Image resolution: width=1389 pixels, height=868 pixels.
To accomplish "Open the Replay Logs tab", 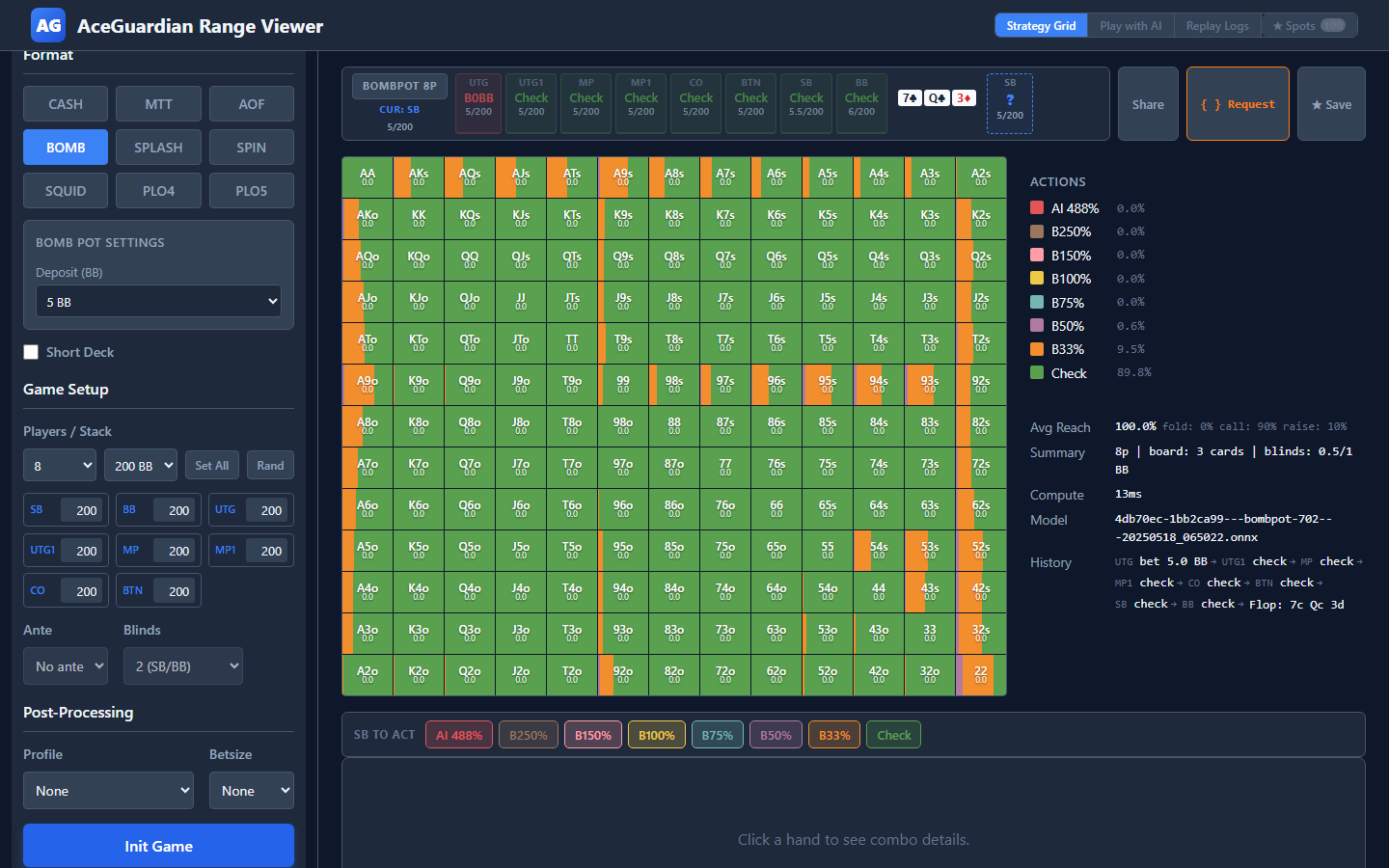I will (1217, 25).
